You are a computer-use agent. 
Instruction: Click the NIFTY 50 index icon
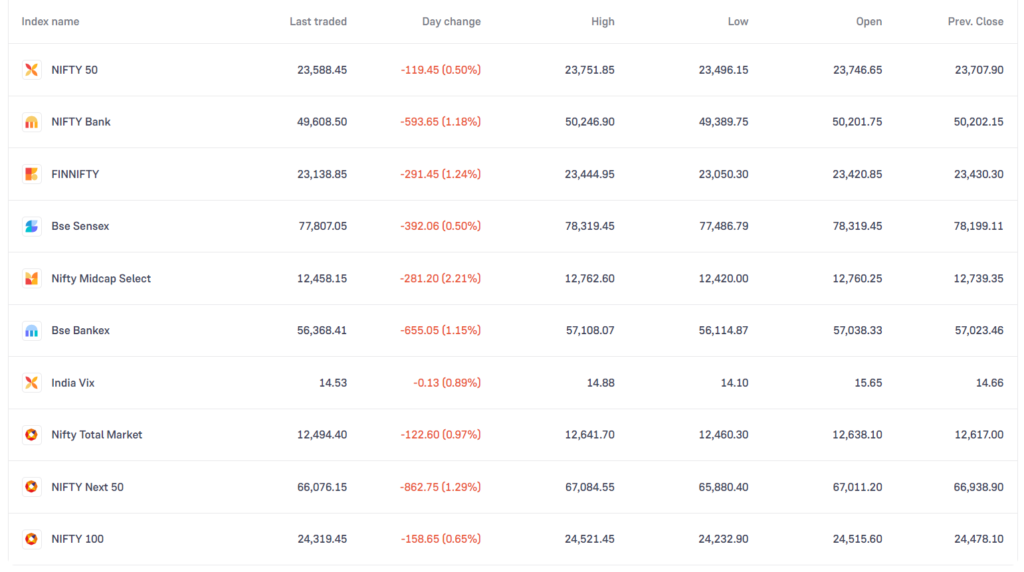[31, 70]
